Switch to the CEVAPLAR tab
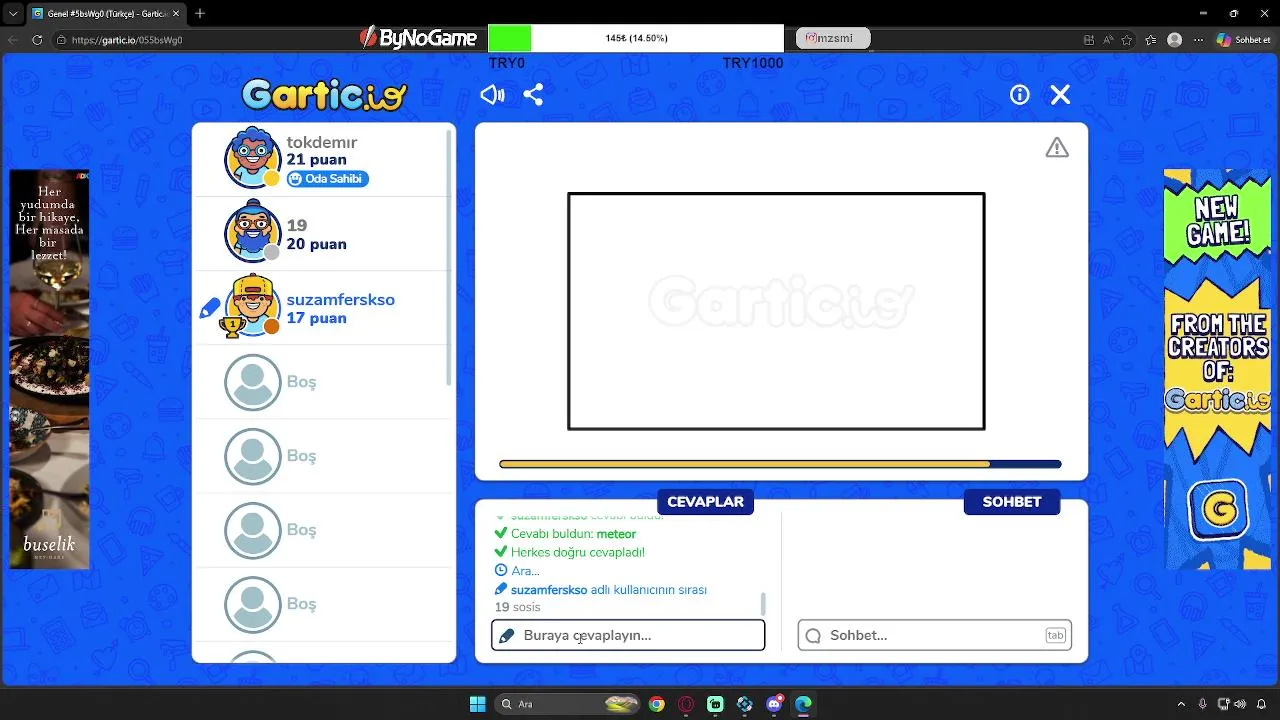The image size is (1280, 720). [705, 502]
